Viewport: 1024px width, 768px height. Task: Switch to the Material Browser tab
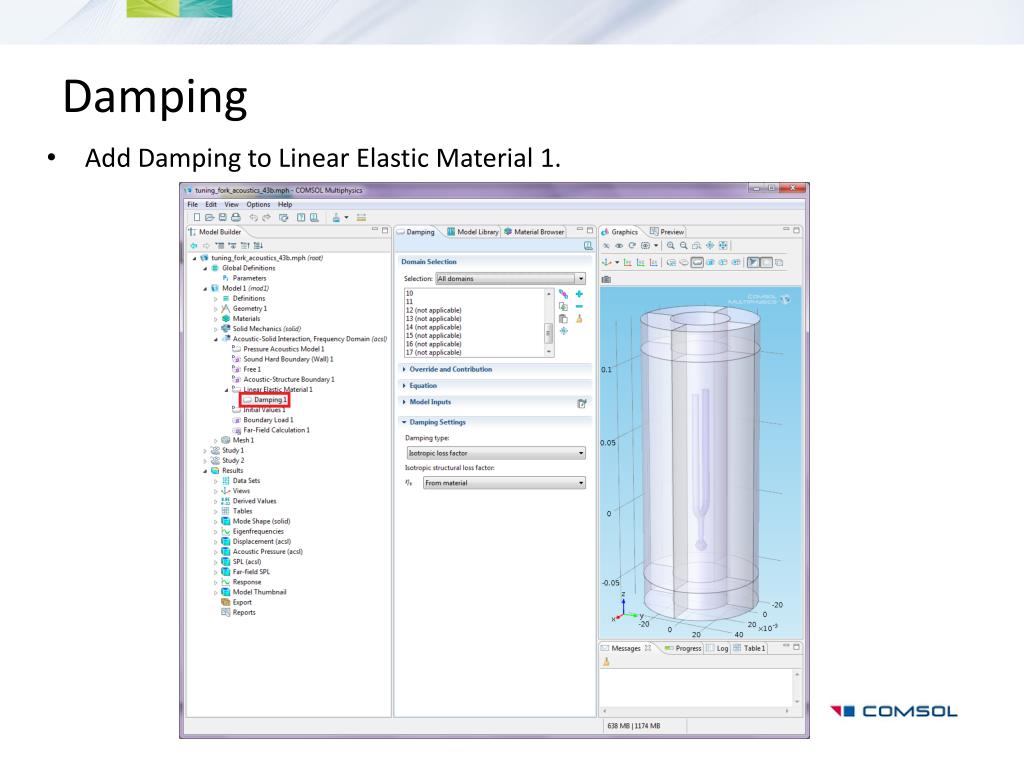(x=534, y=232)
